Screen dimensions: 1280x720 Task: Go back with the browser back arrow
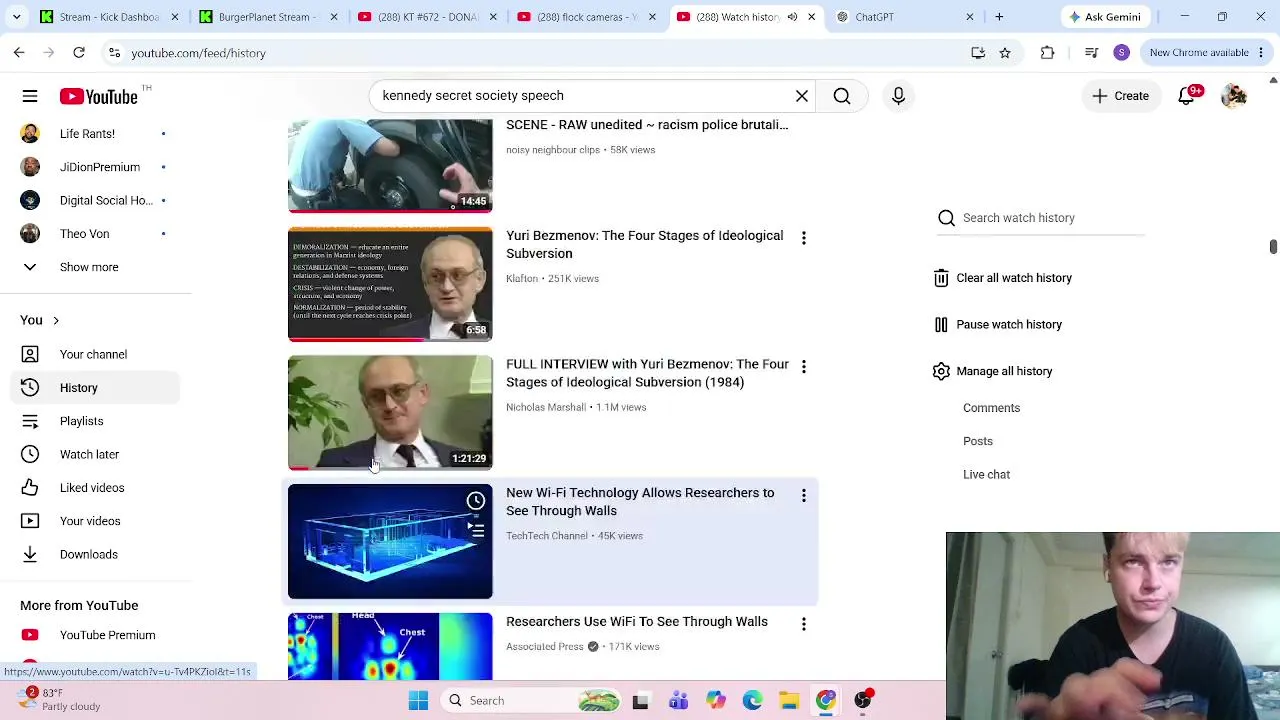click(19, 53)
